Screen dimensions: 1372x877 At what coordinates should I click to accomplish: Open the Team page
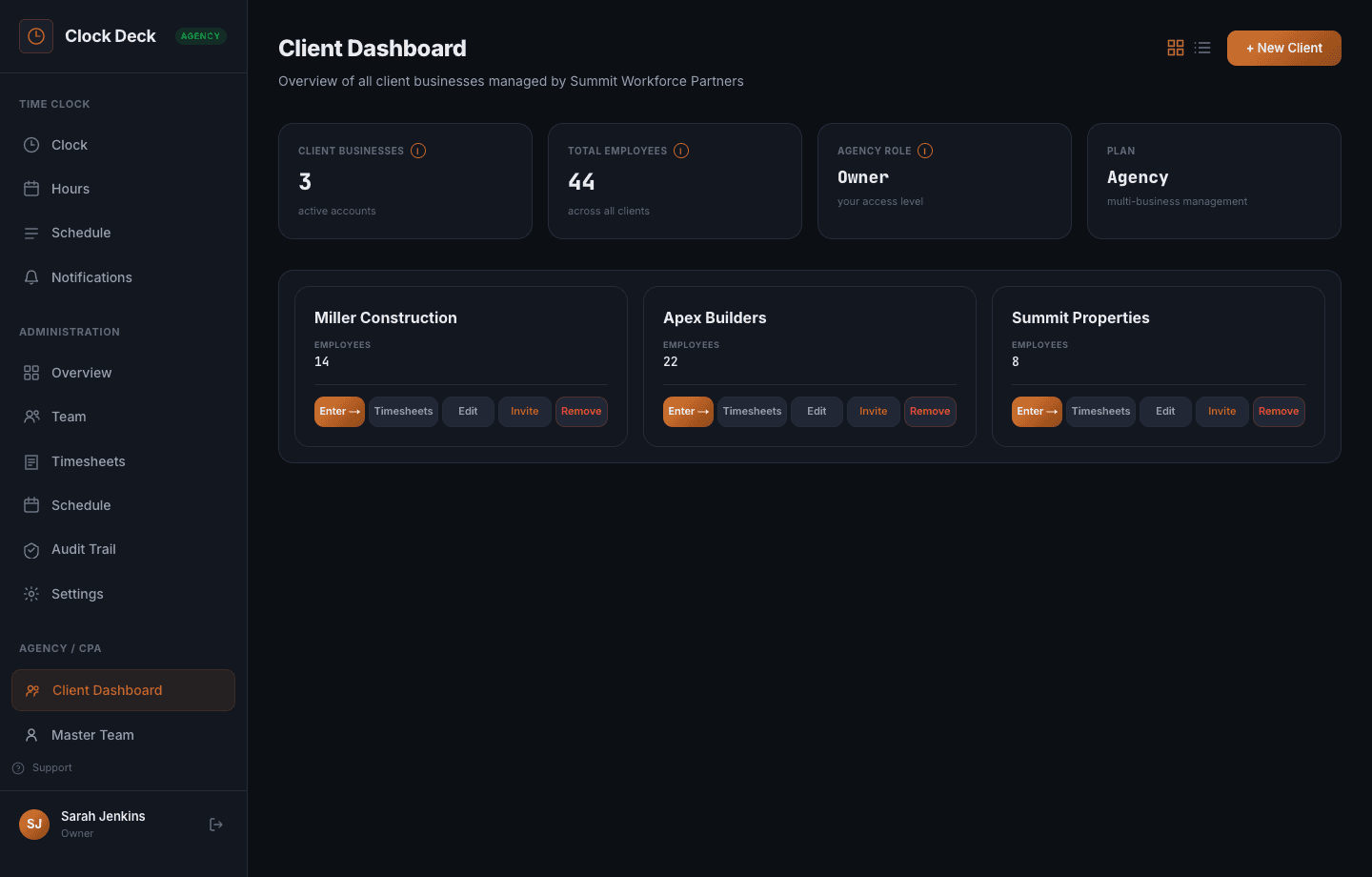click(x=123, y=417)
